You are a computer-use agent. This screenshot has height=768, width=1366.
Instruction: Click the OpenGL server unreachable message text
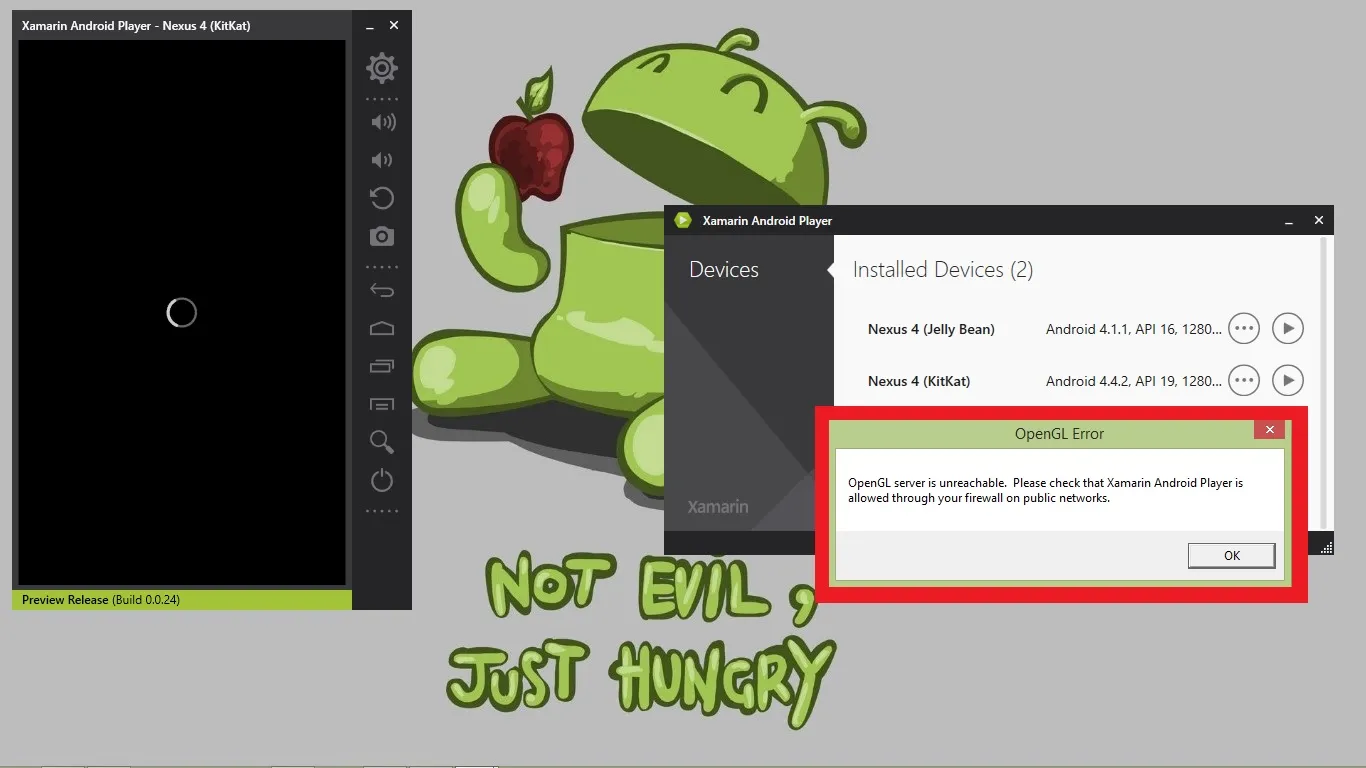pyautogui.click(x=1046, y=490)
